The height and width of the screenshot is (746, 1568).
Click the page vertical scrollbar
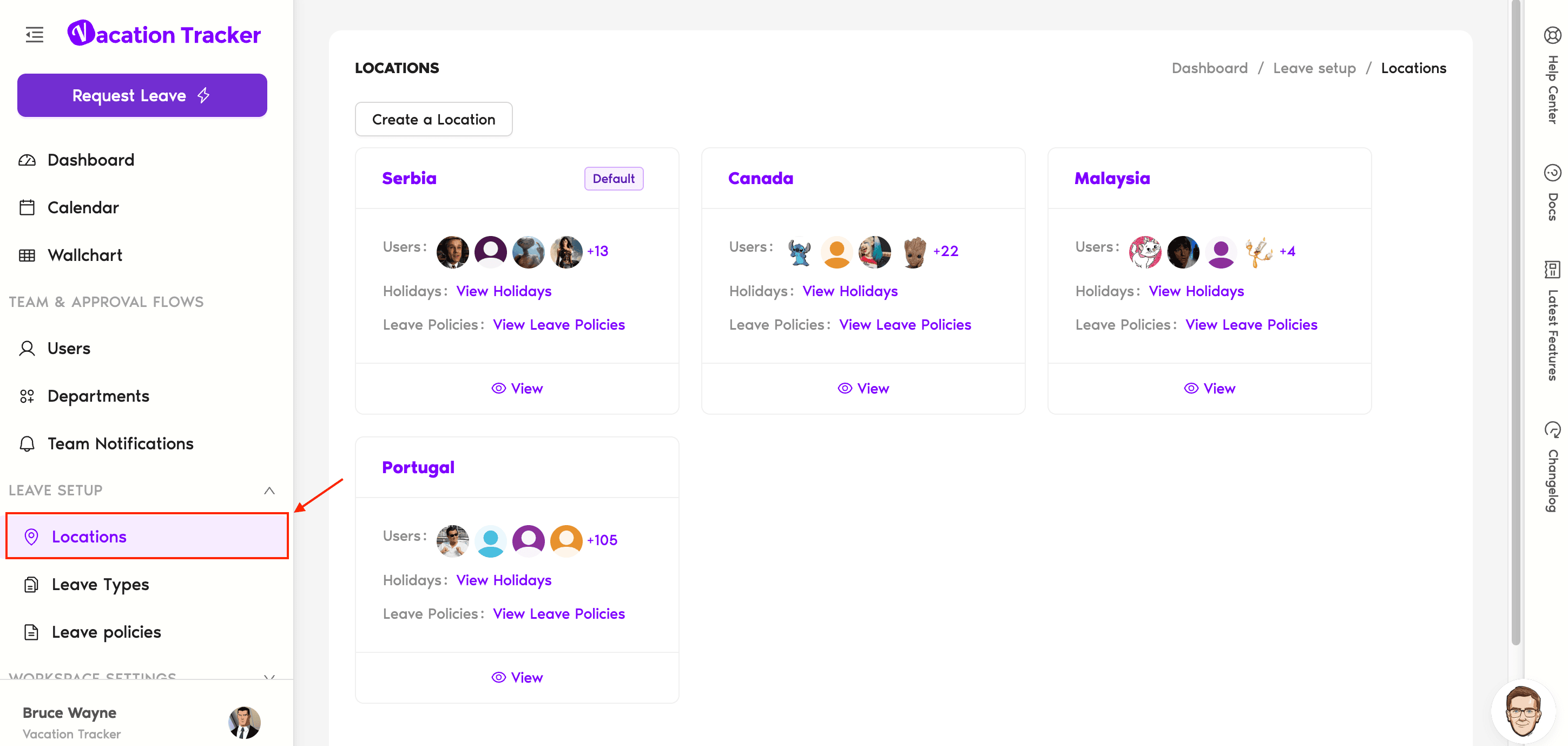(1515, 323)
